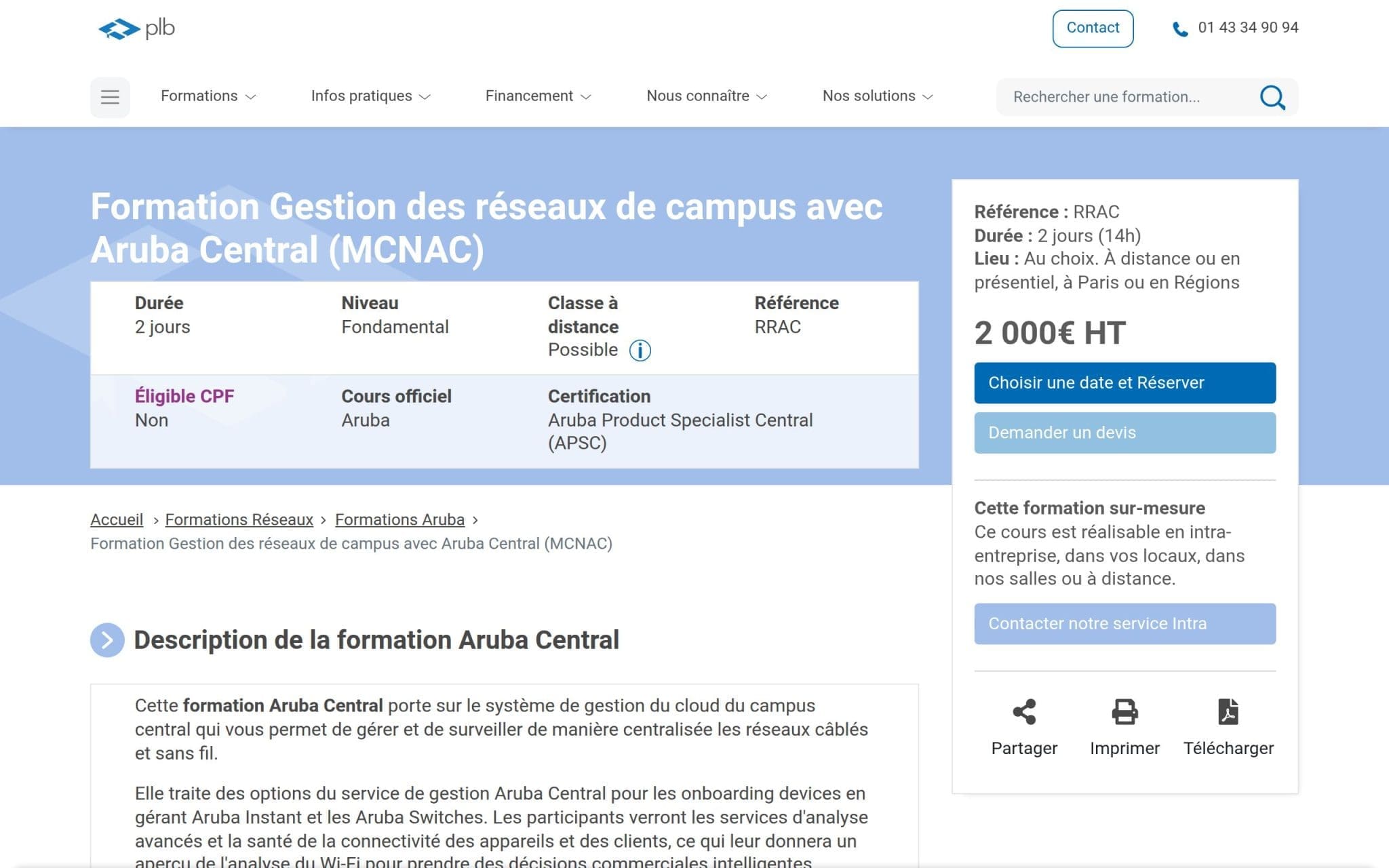Select the 2 000€ HT price
This screenshot has height=868, width=1389.
point(1050,334)
